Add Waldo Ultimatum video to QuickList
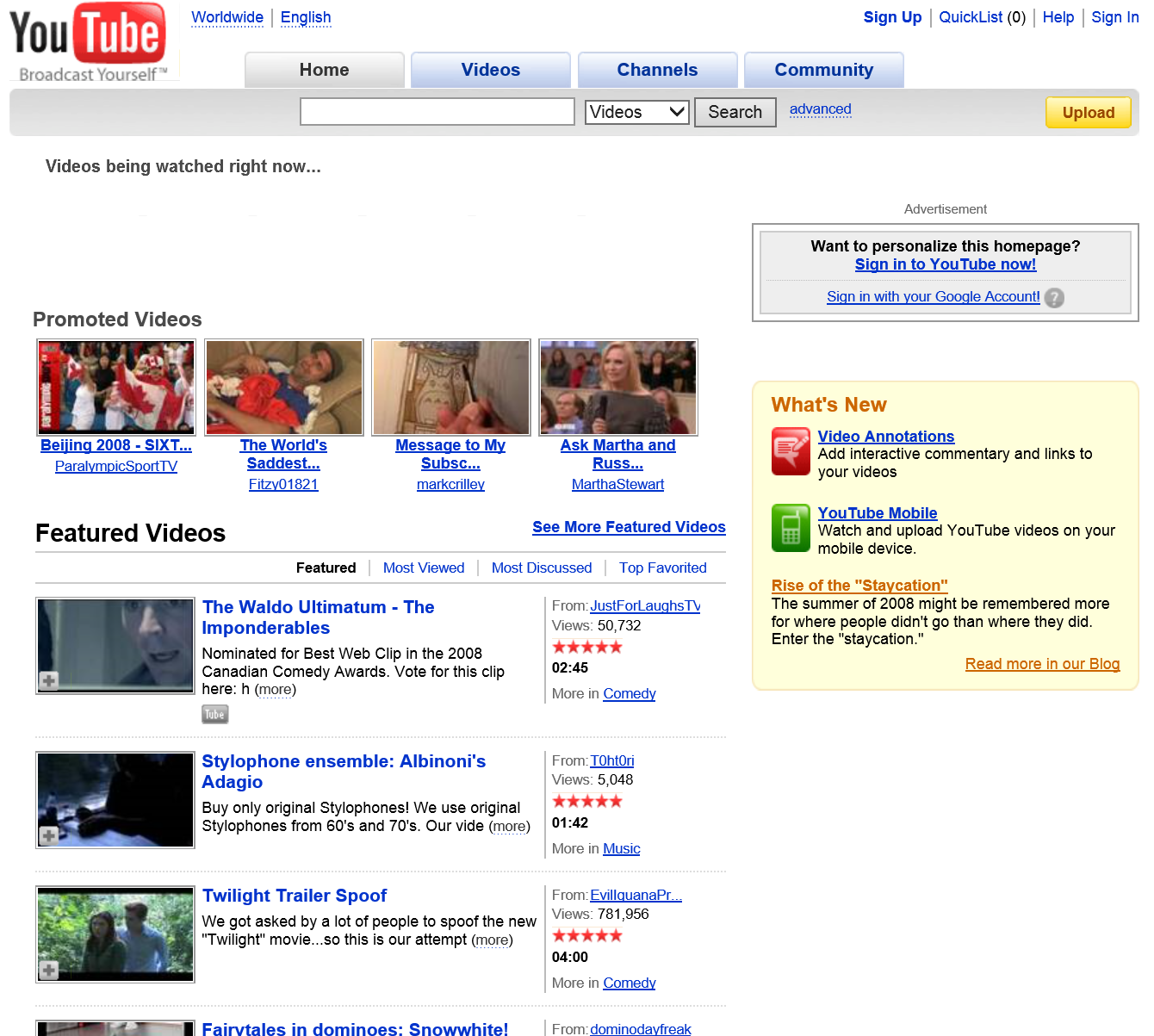 [49, 680]
